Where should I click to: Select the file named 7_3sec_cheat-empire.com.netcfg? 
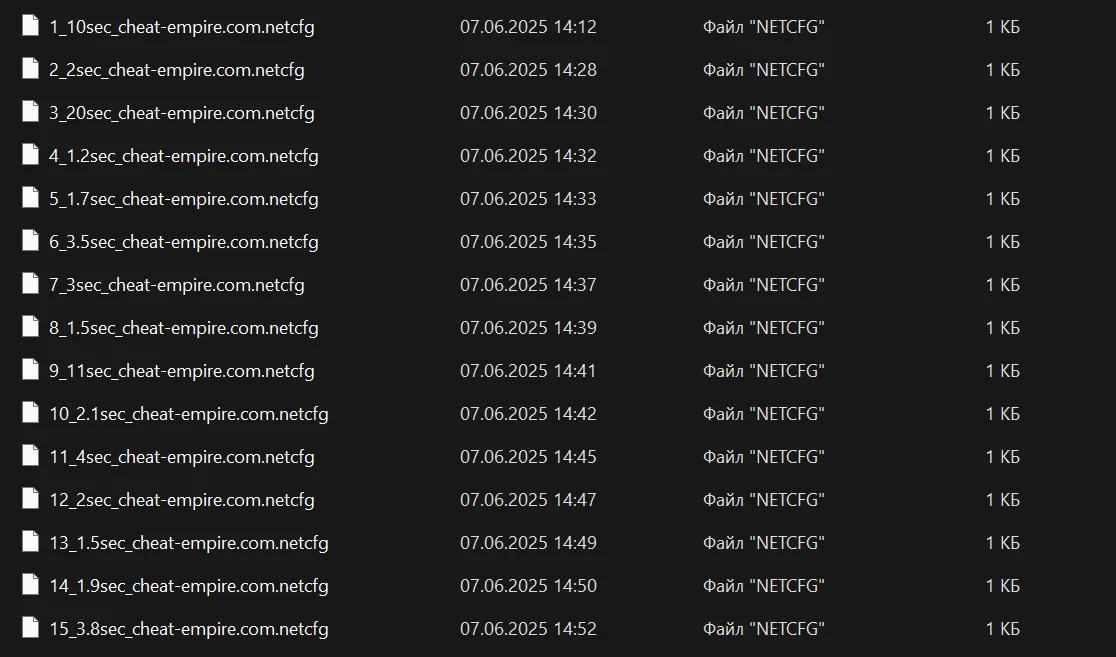tap(177, 285)
